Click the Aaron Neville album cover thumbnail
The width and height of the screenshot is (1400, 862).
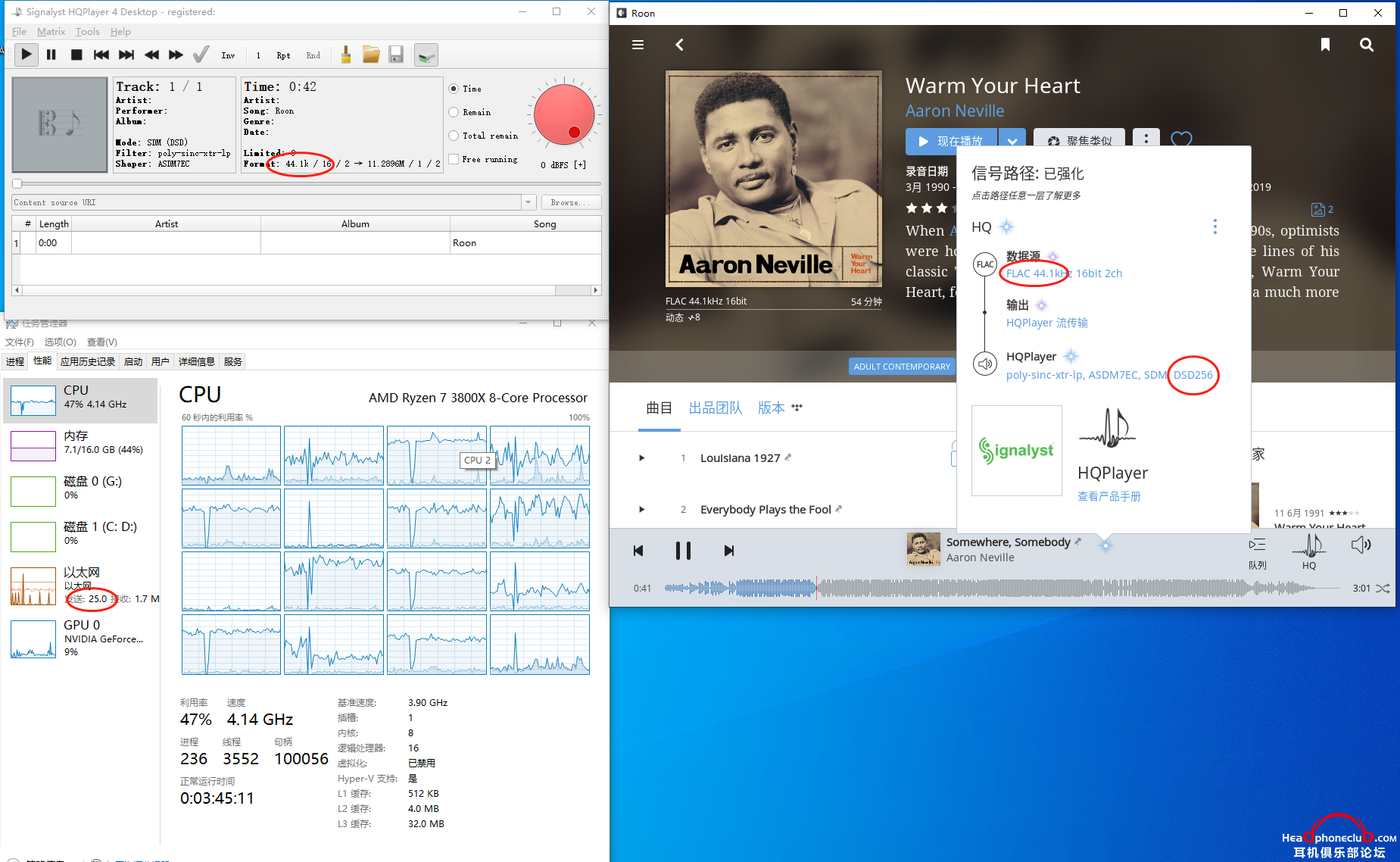pos(923,549)
